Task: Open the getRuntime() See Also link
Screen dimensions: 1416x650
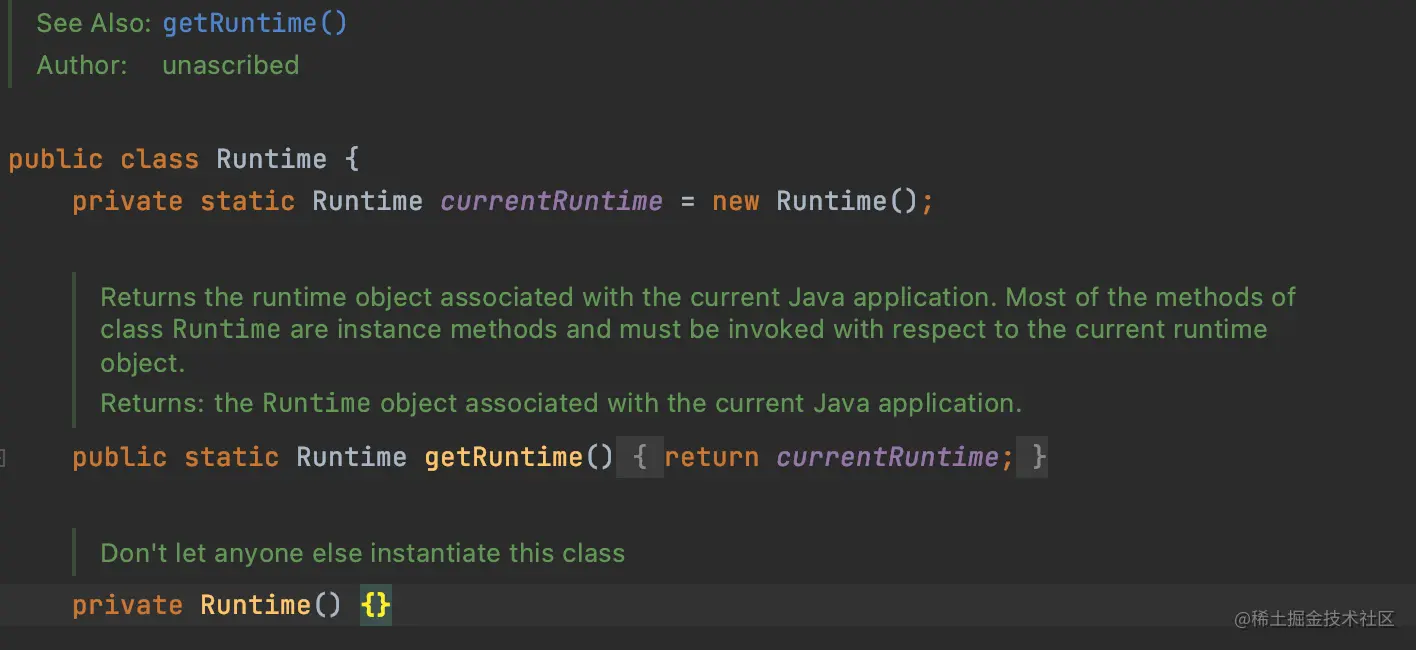Action: point(255,23)
